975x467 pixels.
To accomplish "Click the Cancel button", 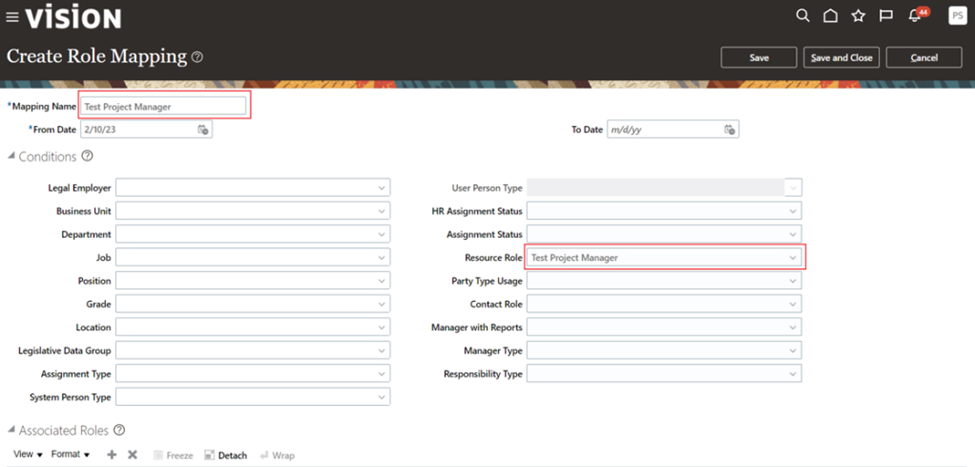I will coord(924,58).
